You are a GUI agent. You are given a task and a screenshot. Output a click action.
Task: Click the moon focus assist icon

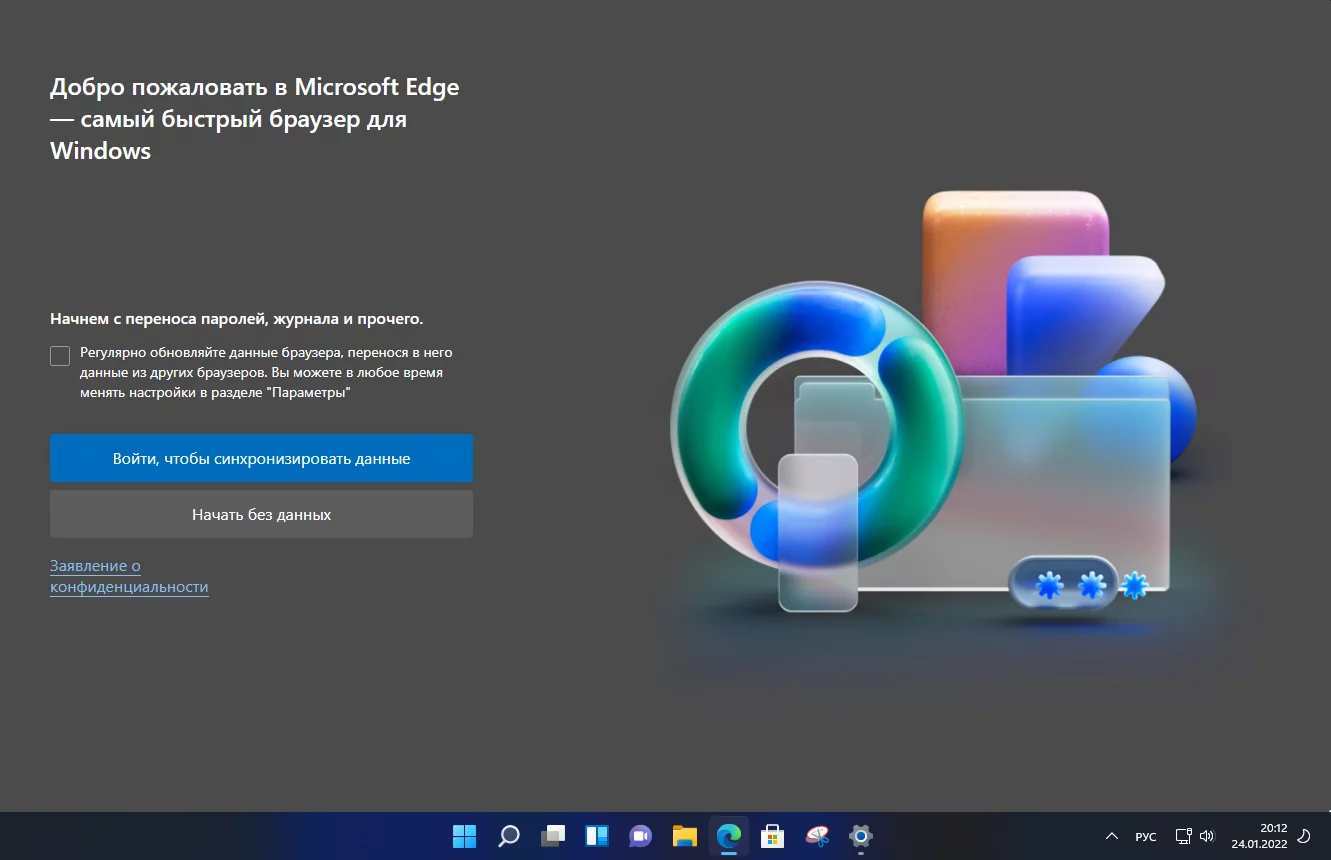click(x=1304, y=836)
